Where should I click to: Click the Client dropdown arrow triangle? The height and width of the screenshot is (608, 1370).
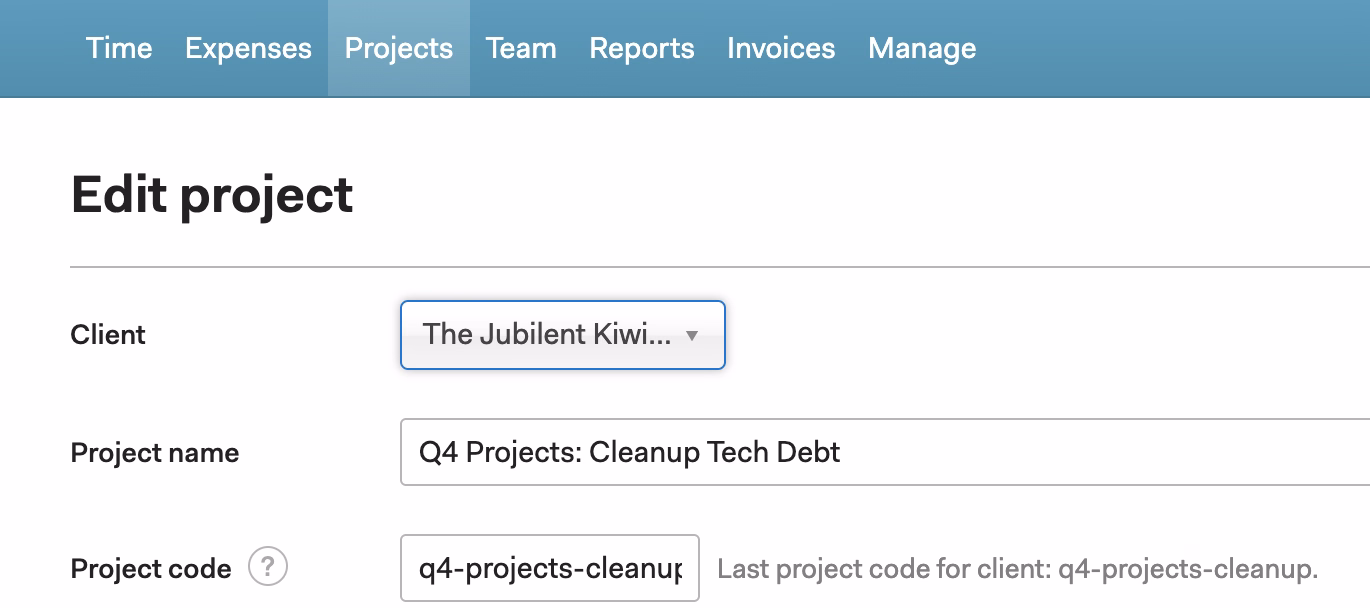click(x=691, y=336)
